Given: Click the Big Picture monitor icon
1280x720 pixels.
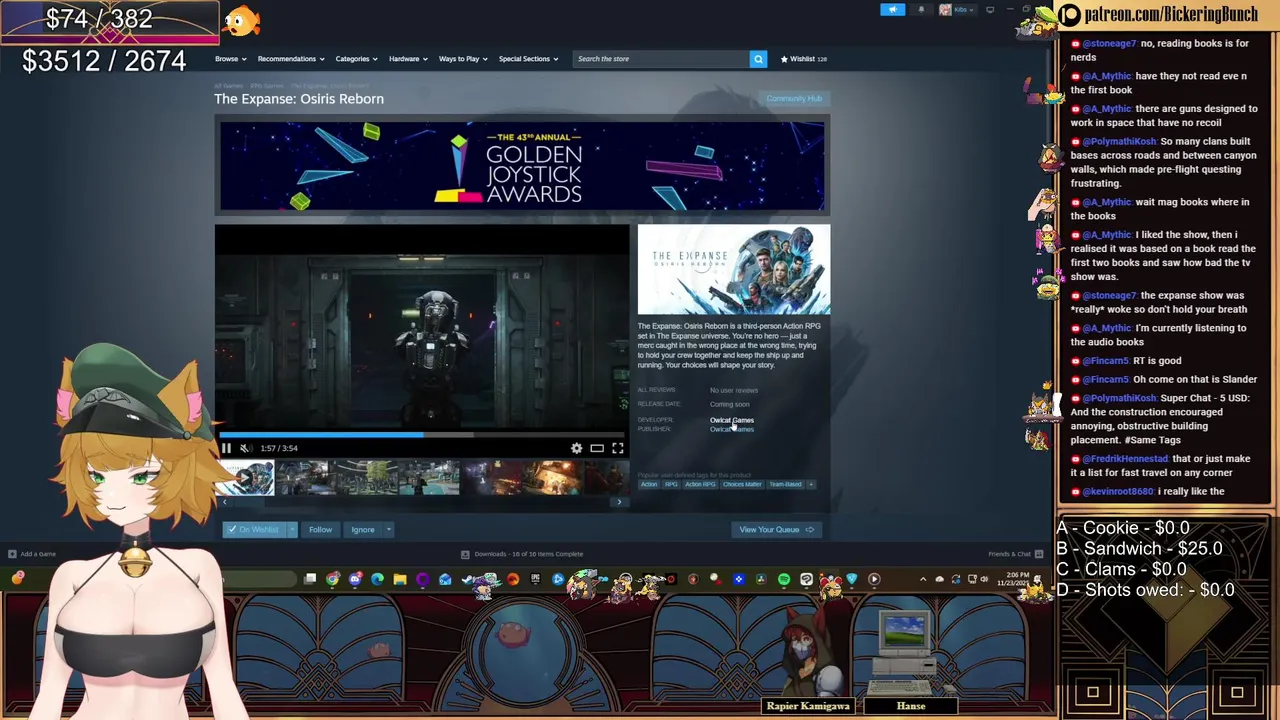Looking at the screenshot, I should [x=990, y=10].
